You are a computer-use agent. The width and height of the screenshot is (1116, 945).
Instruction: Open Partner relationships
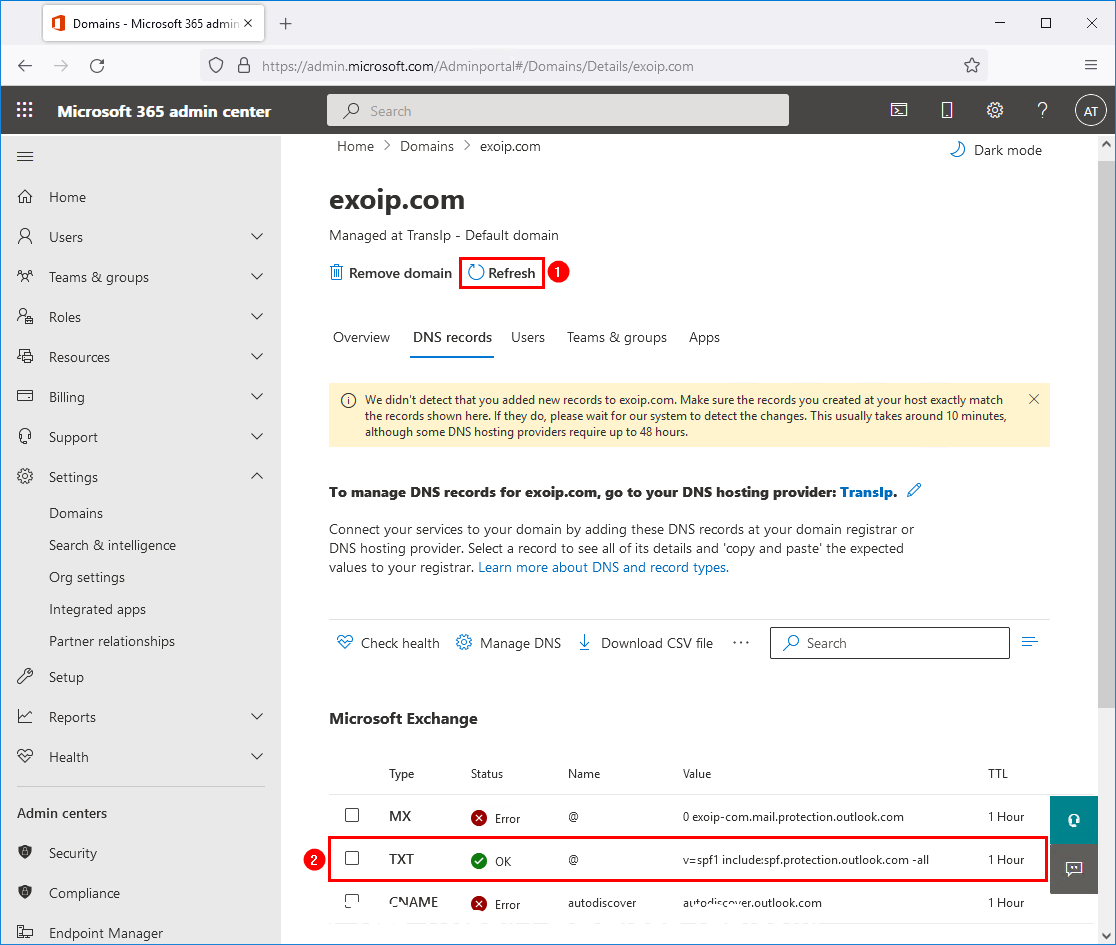click(x=112, y=641)
